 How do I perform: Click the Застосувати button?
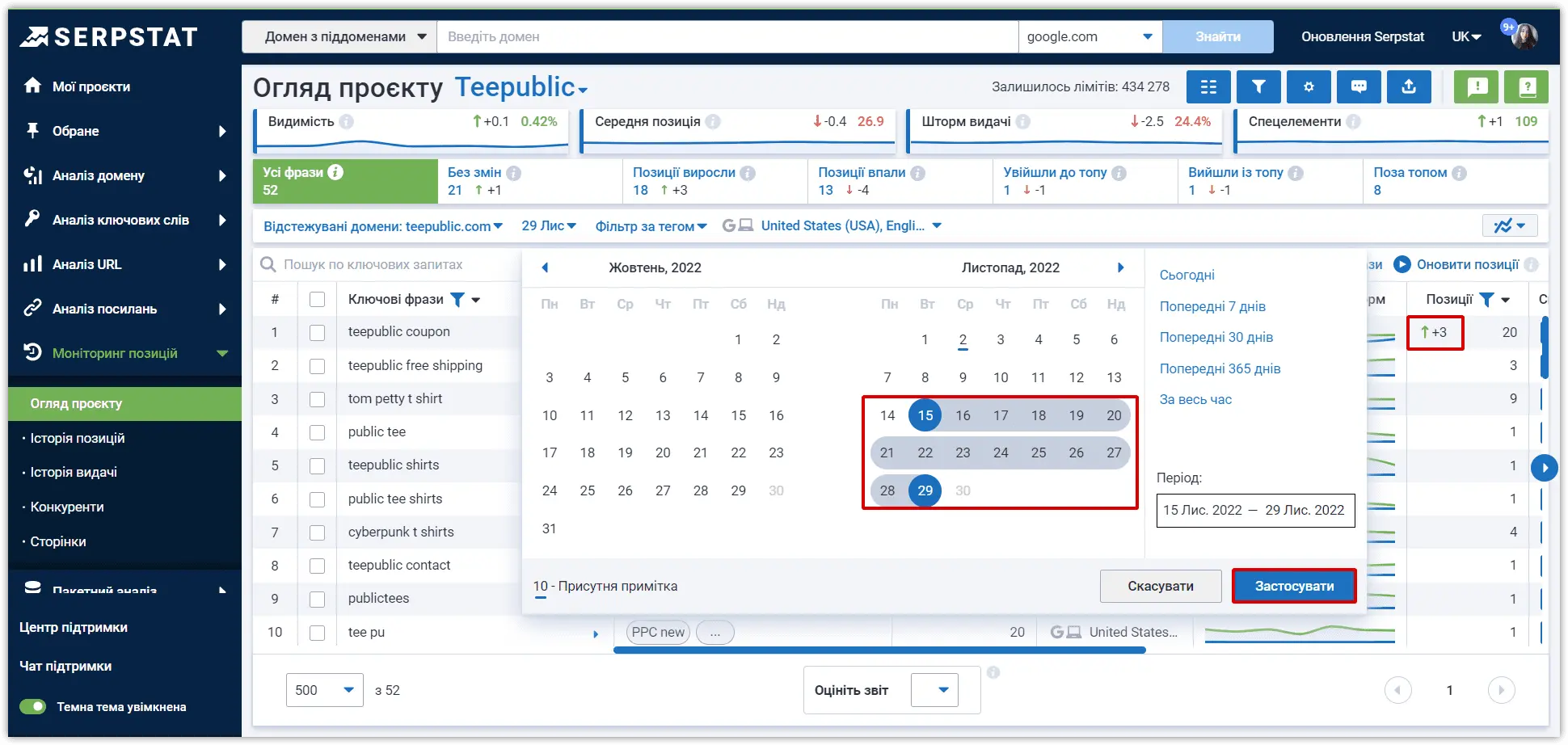pos(1294,586)
